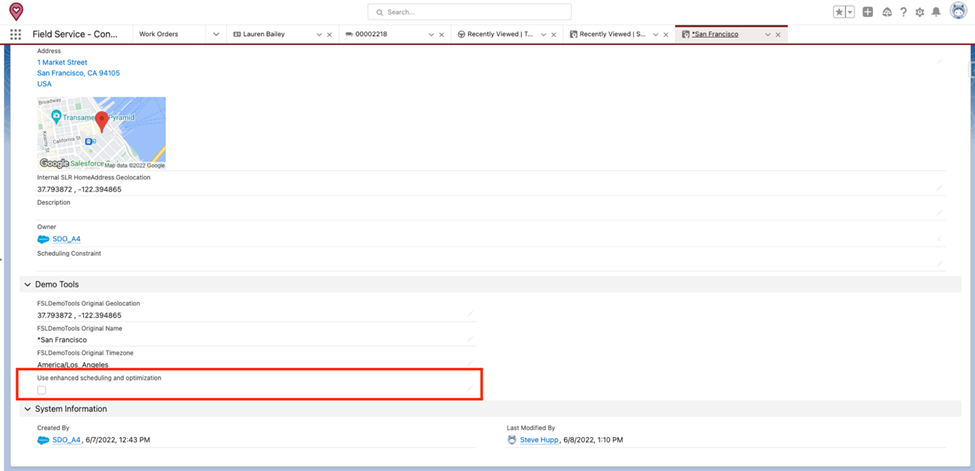The width and height of the screenshot is (975, 471).
Task: Click the Owner Salesforce cloud icon
Action: [x=43, y=239]
